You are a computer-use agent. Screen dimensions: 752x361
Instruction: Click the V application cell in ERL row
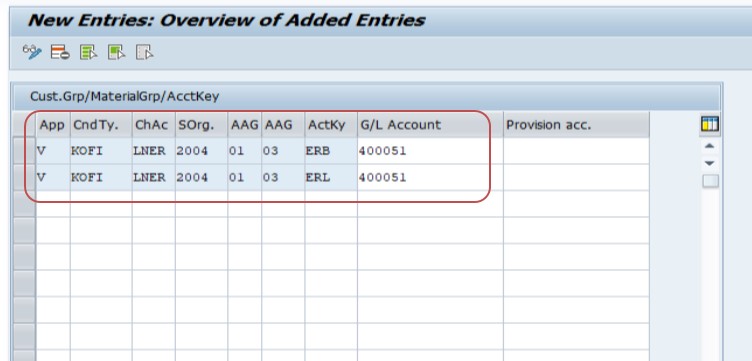tap(53, 177)
